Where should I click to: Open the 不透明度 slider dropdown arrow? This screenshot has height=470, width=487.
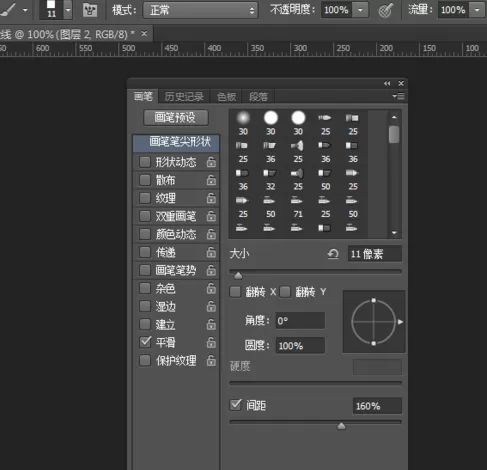pyautogui.click(x=360, y=10)
